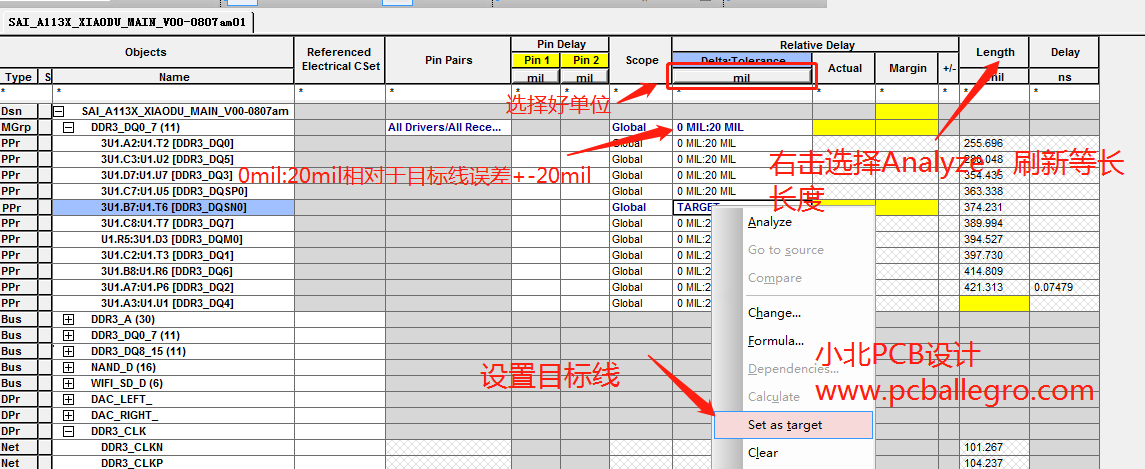Expand the WIFI_SD_D (6) bus
Image resolution: width=1145 pixels, height=469 pixels.
(68, 384)
